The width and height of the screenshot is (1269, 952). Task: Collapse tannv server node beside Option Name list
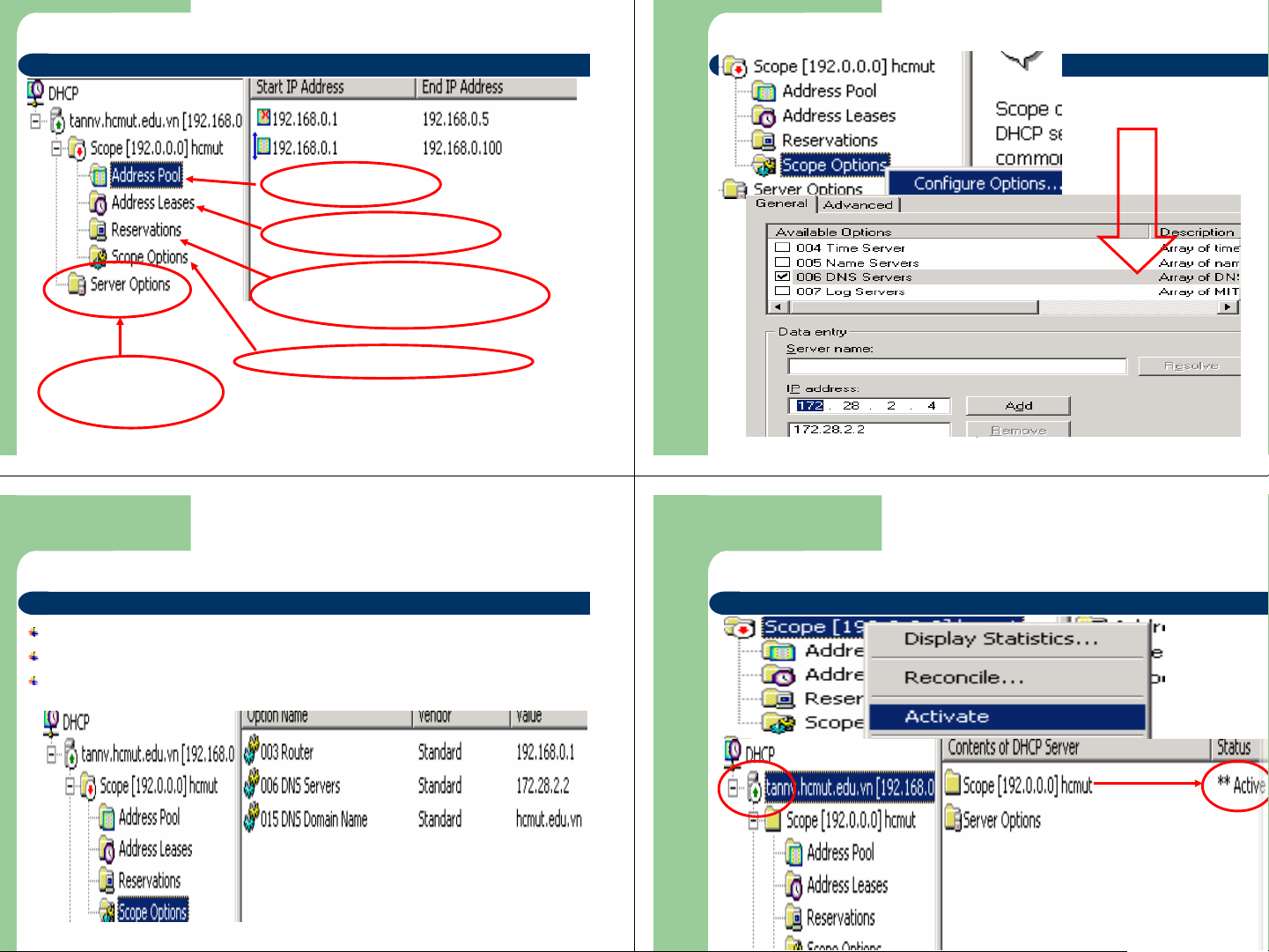[x=51, y=755]
